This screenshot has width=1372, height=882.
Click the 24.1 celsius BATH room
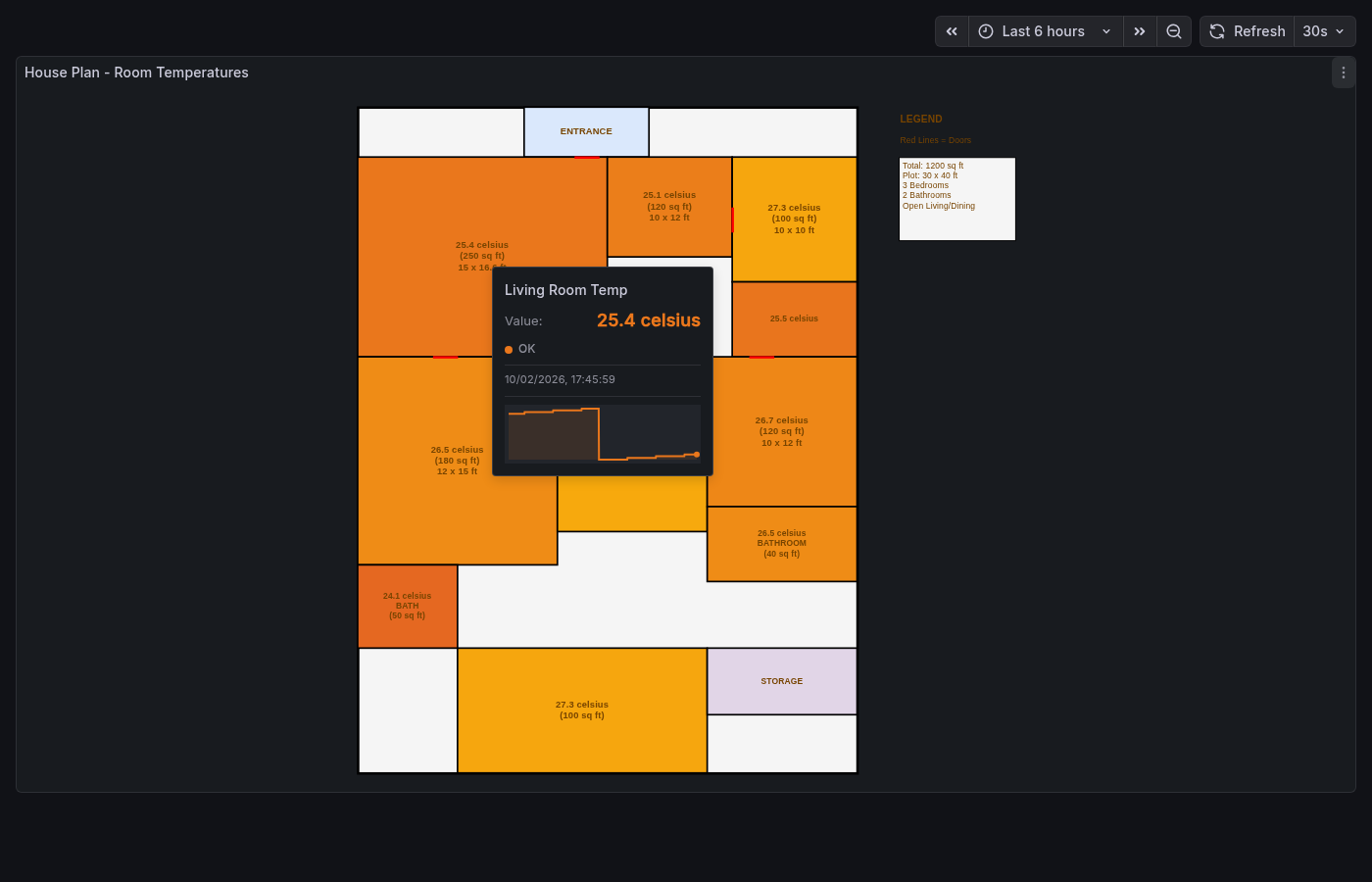pyautogui.click(x=408, y=606)
